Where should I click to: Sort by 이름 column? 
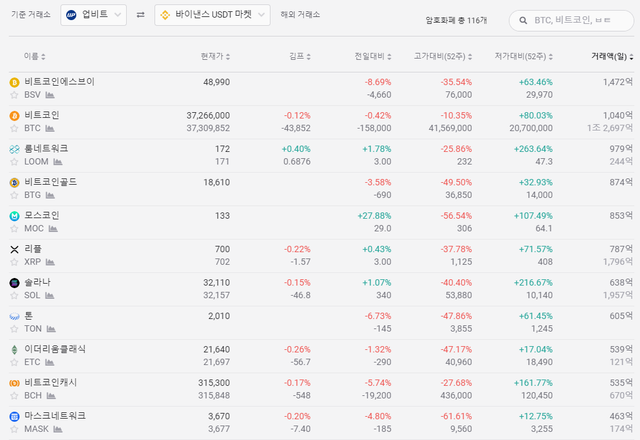click(x=34, y=56)
